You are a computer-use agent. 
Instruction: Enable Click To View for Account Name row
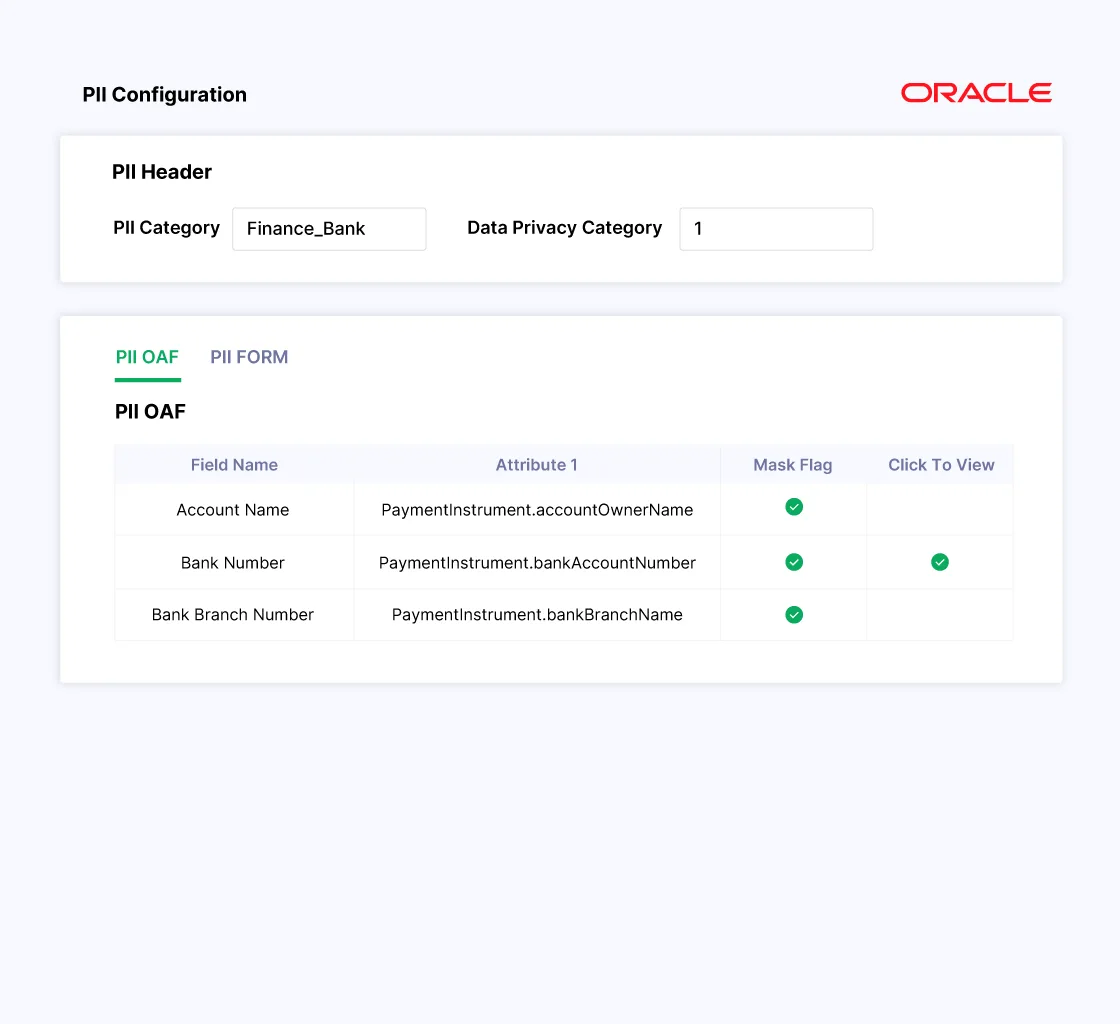tap(940, 509)
